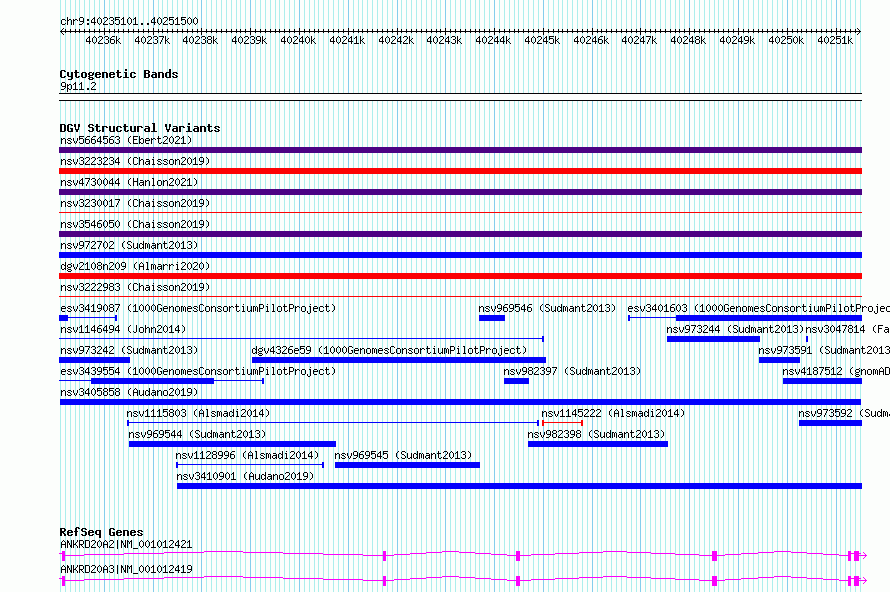
Task: Open the nsv4730044 (Hanlon2021) variant label
Action: 129,182
